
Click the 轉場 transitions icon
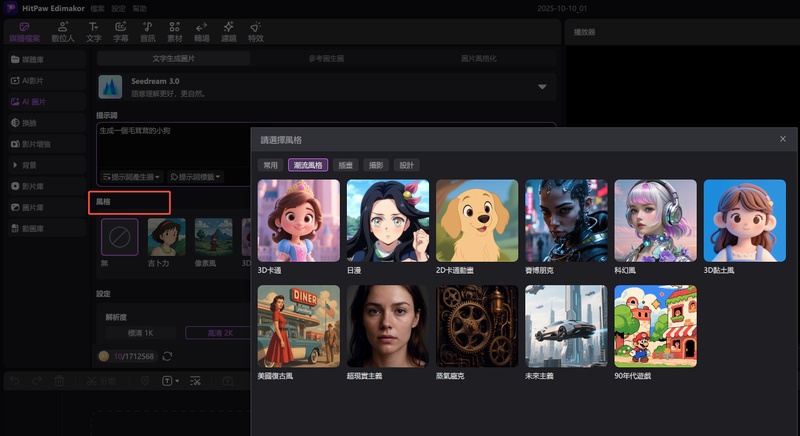(202, 31)
